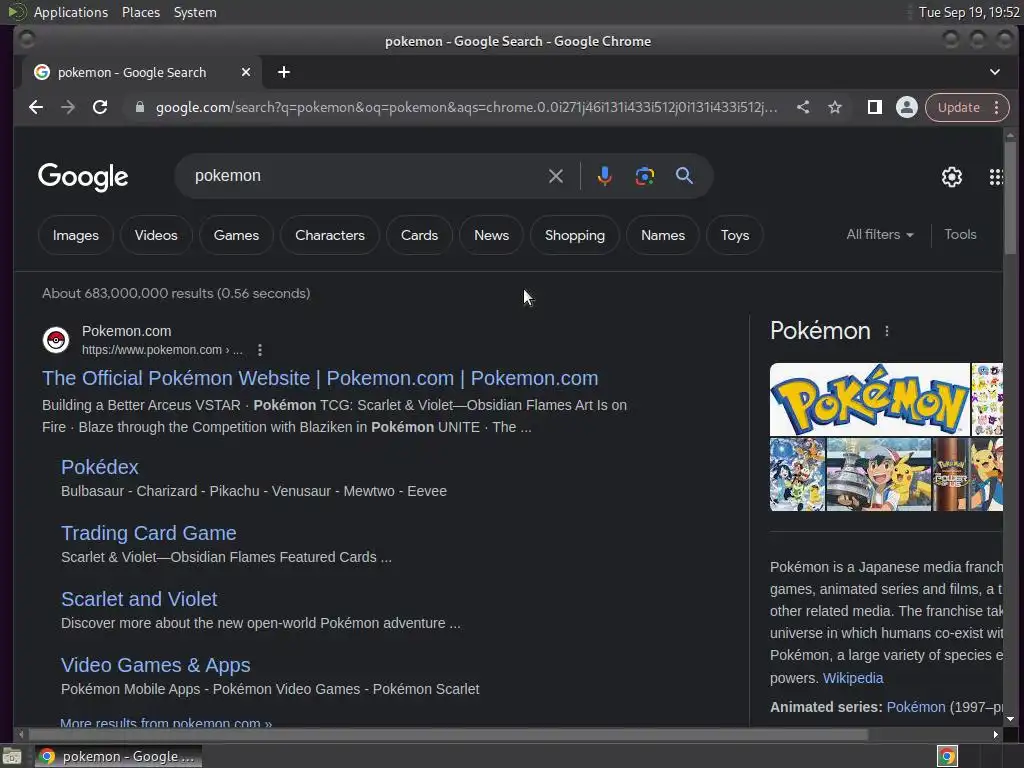This screenshot has height=768, width=1024.
Task: Open Scarlet and Violet sitelink
Action: pos(139,599)
